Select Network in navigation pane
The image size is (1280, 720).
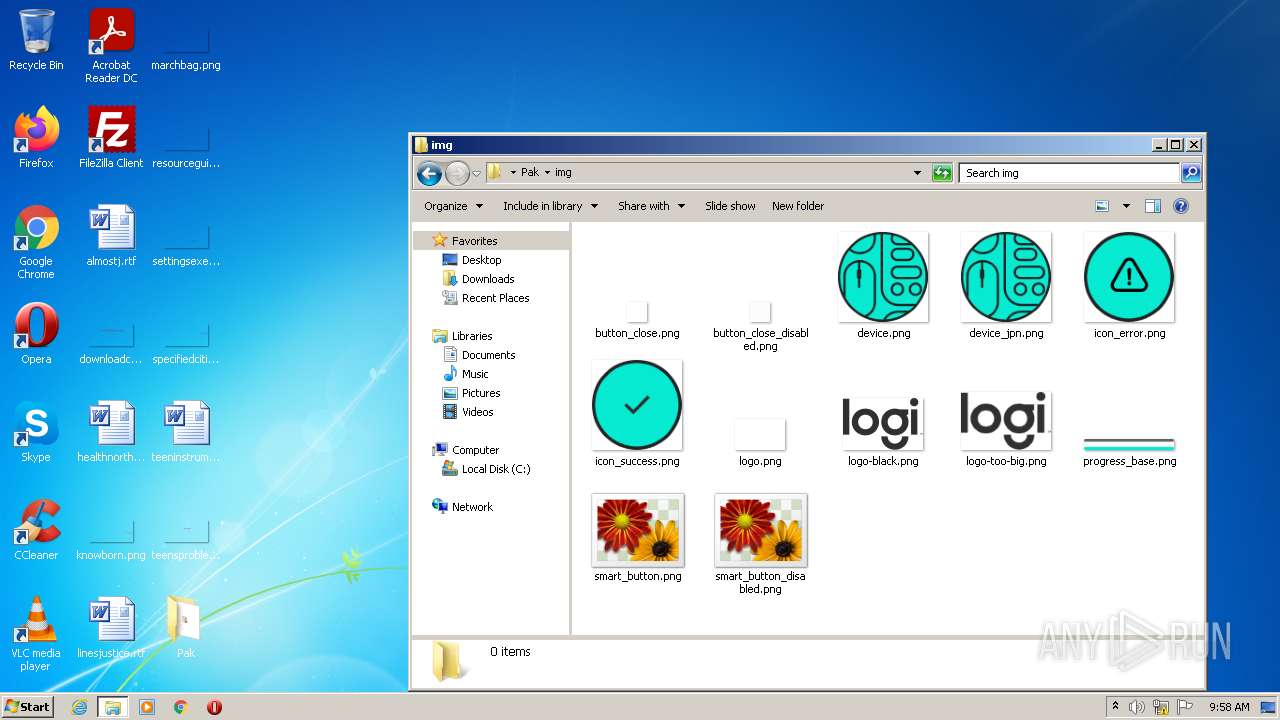472,507
